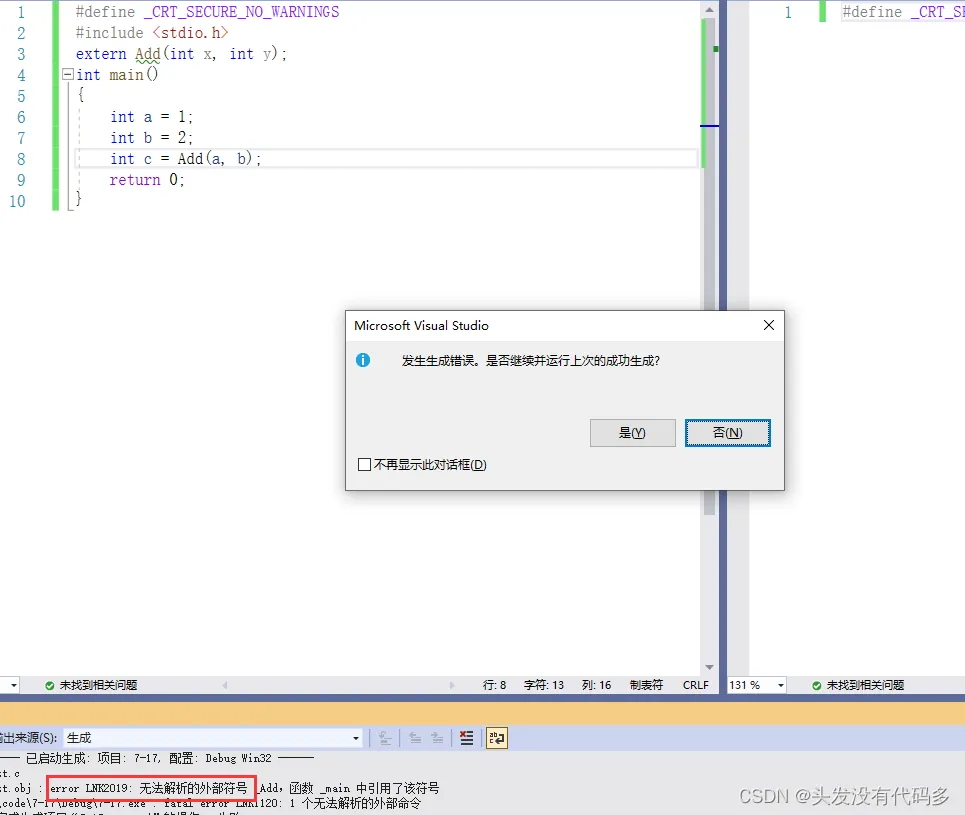Clear all output with the red X icon

coord(466,737)
